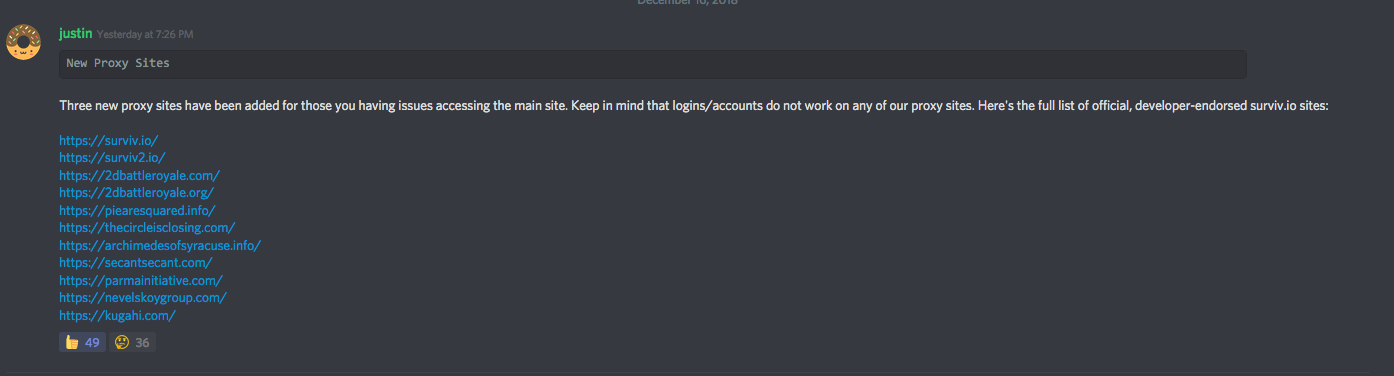The width and height of the screenshot is (1394, 376).
Task: Open the thecircleisclosing.com link
Action: pyautogui.click(x=147, y=228)
